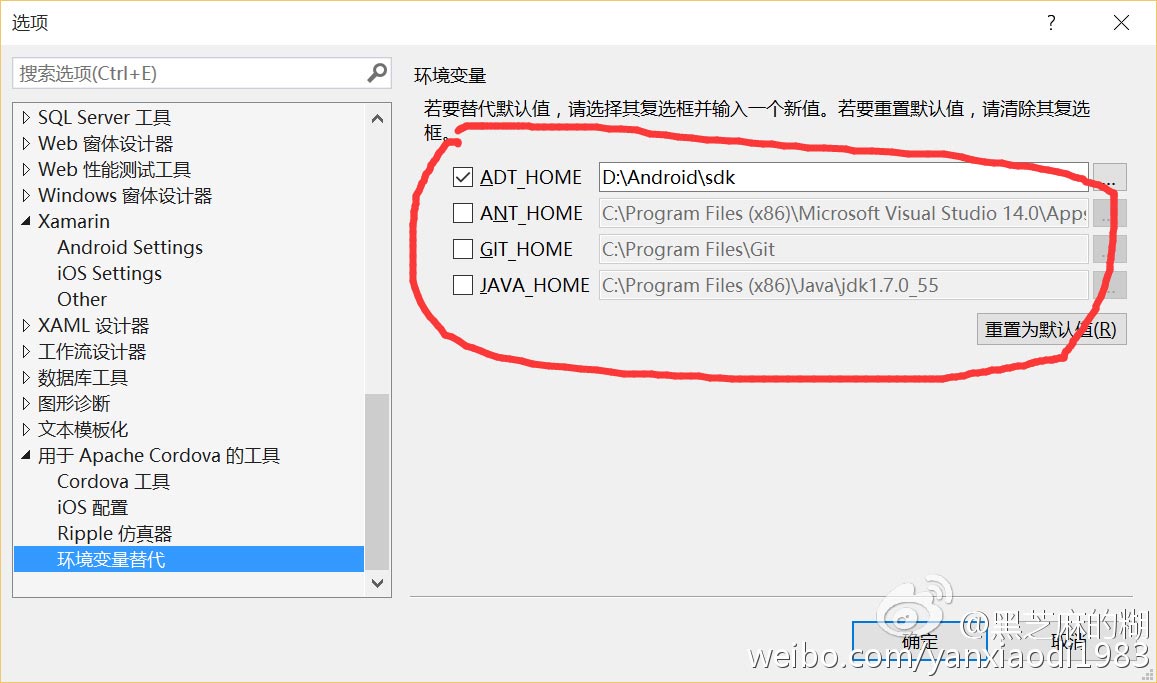Select Android Settings under Xamarin
The width and height of the screenshot is (1157, 683).
[130, 247]
